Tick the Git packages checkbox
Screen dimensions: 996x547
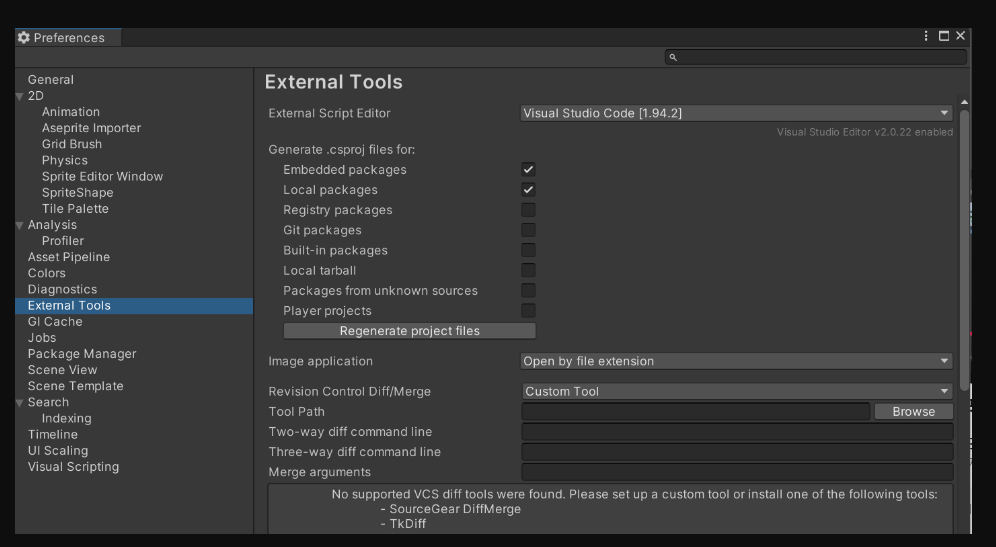[x=528, y=230]
